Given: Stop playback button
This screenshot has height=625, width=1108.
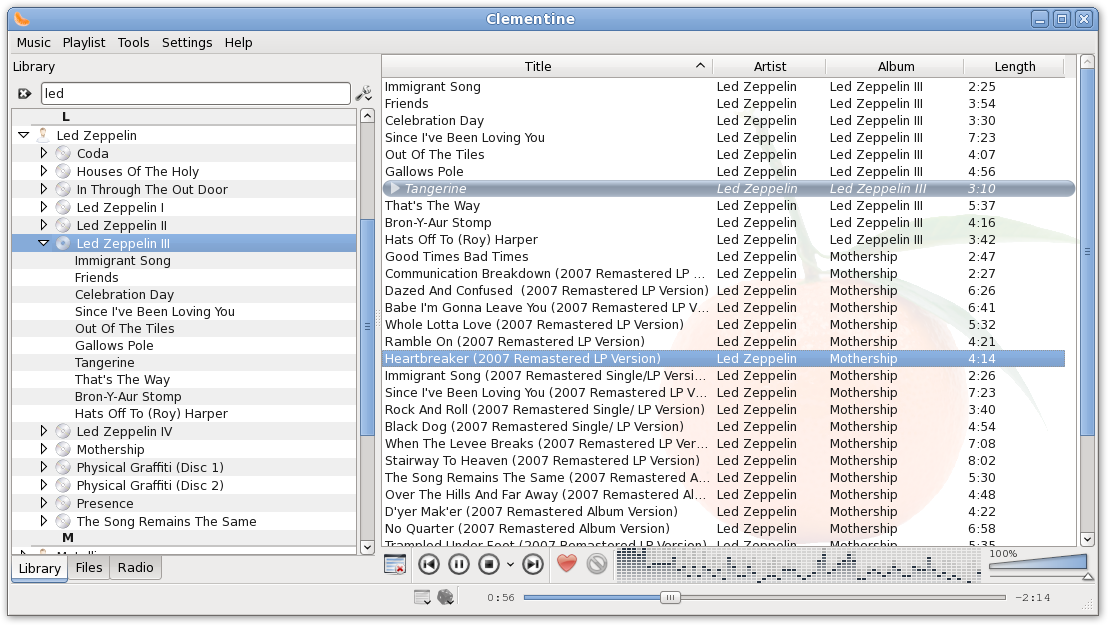Looking at the screenshot, I should tap(489, 564).
